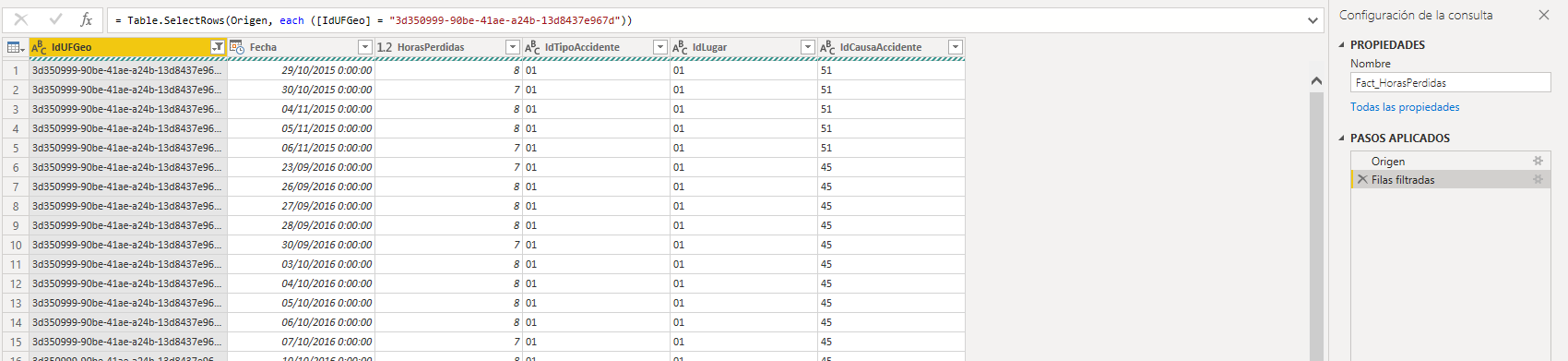Viewport: 1568px width, 361px height.
Task: Click the scroll up arrow of table
Action: click(1316, 81)
